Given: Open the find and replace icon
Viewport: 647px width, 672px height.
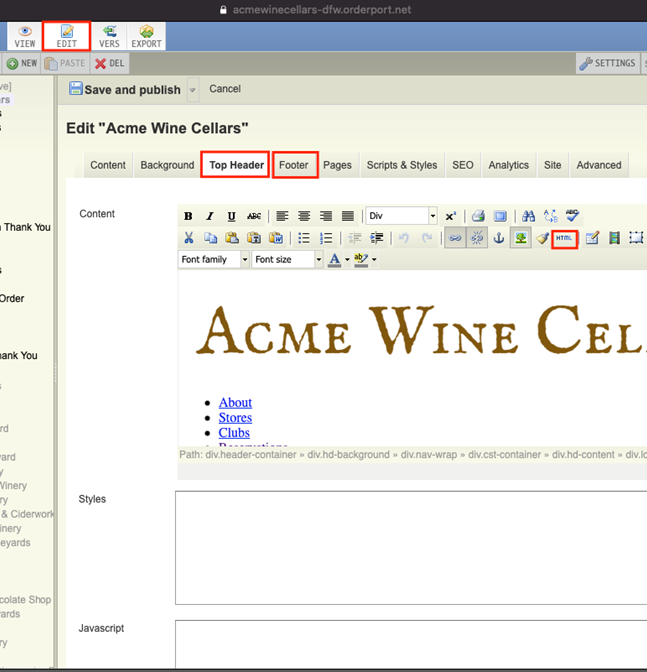Looking at the screenshot, I should (551, 216).
